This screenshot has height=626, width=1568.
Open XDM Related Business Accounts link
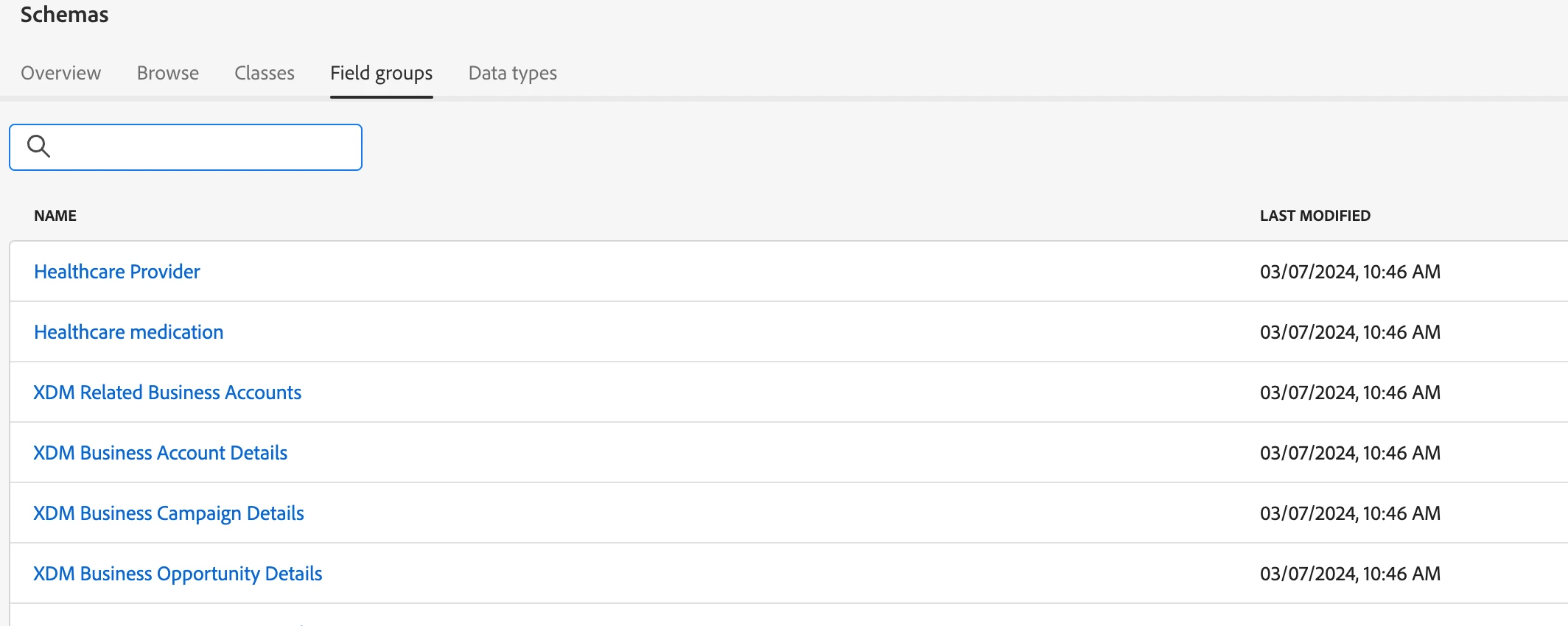pyautogui.click(x=167, y=393)
